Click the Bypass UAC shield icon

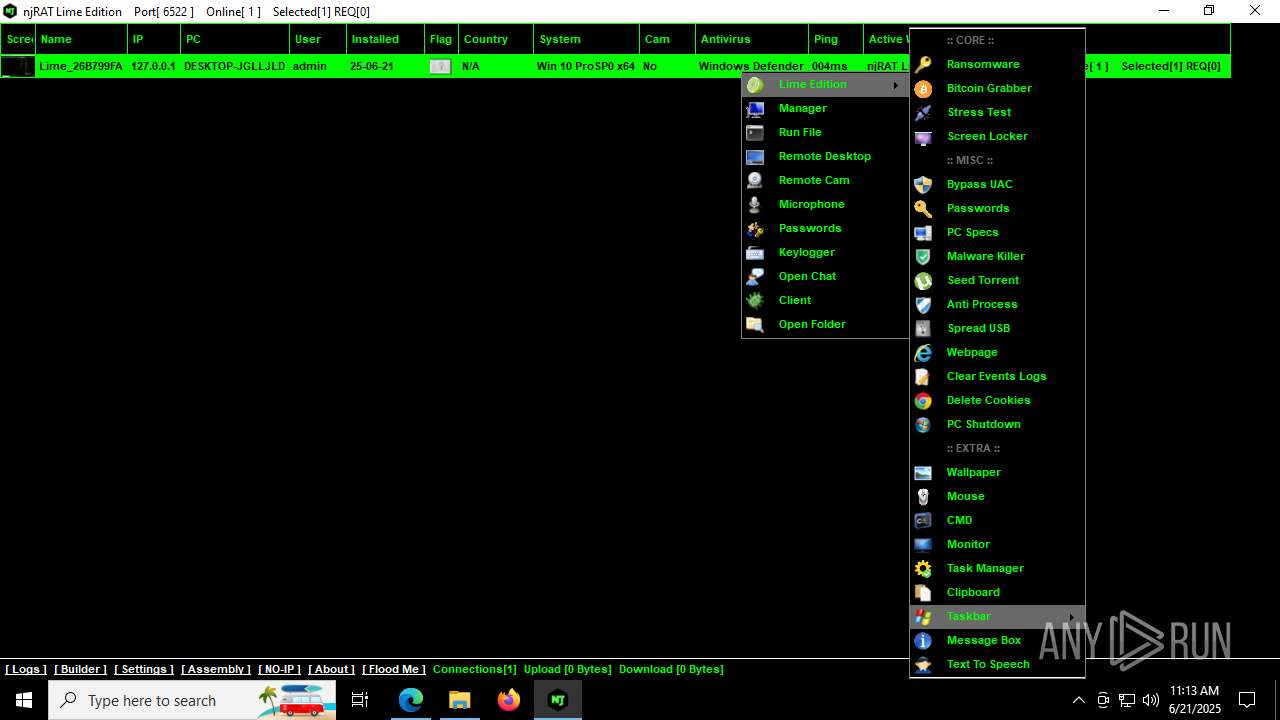[x=923, y=184]
